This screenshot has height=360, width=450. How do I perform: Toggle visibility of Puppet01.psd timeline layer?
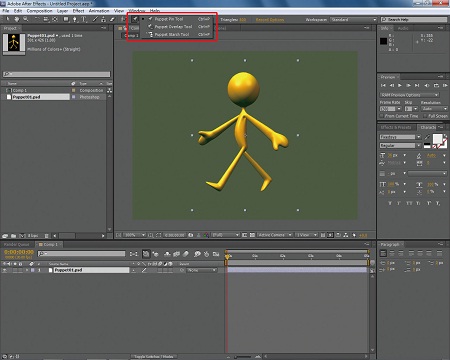pos(5,270)
